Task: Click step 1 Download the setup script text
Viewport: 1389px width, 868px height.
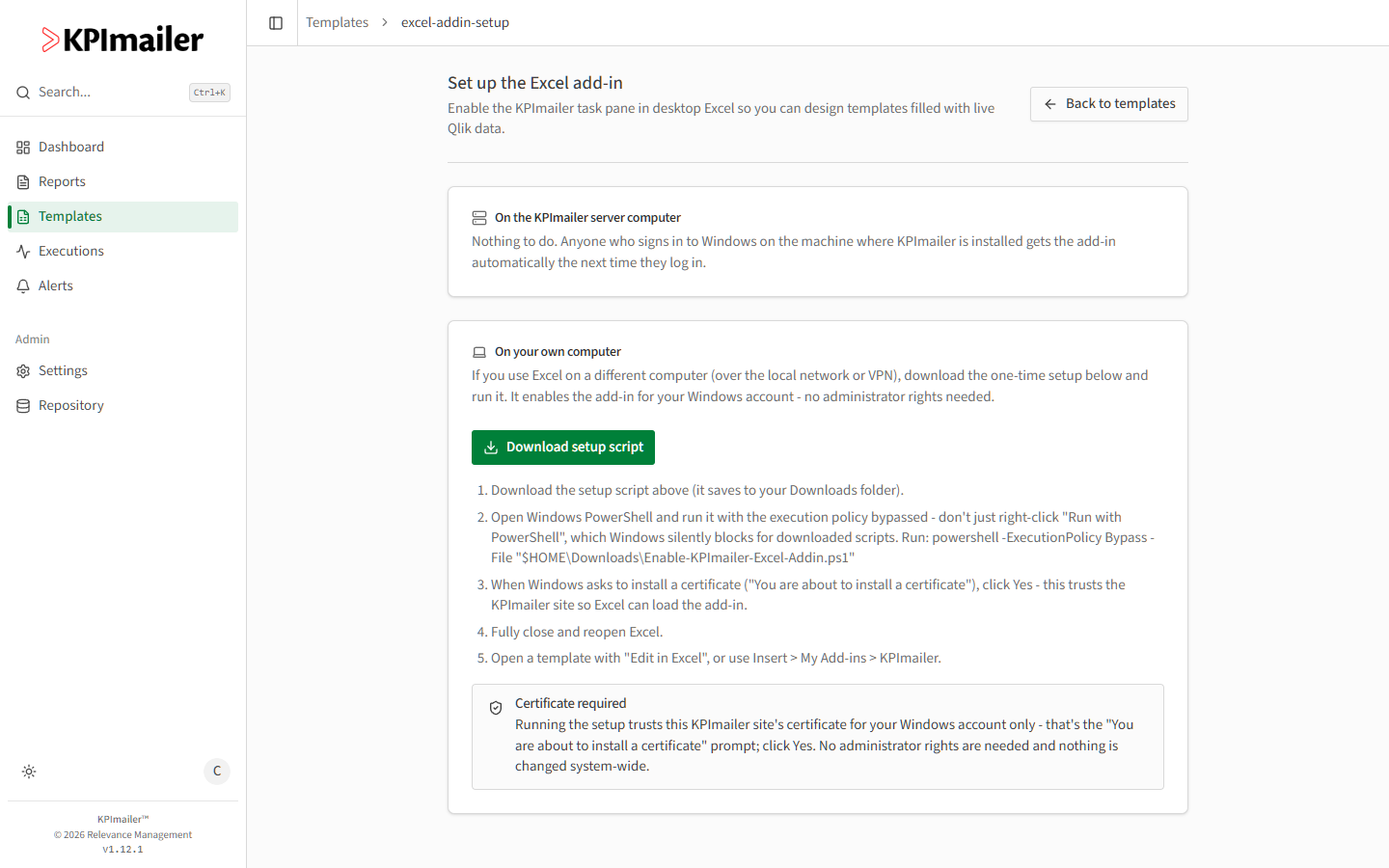Action: pyautogui.click(x=697, y=490)
